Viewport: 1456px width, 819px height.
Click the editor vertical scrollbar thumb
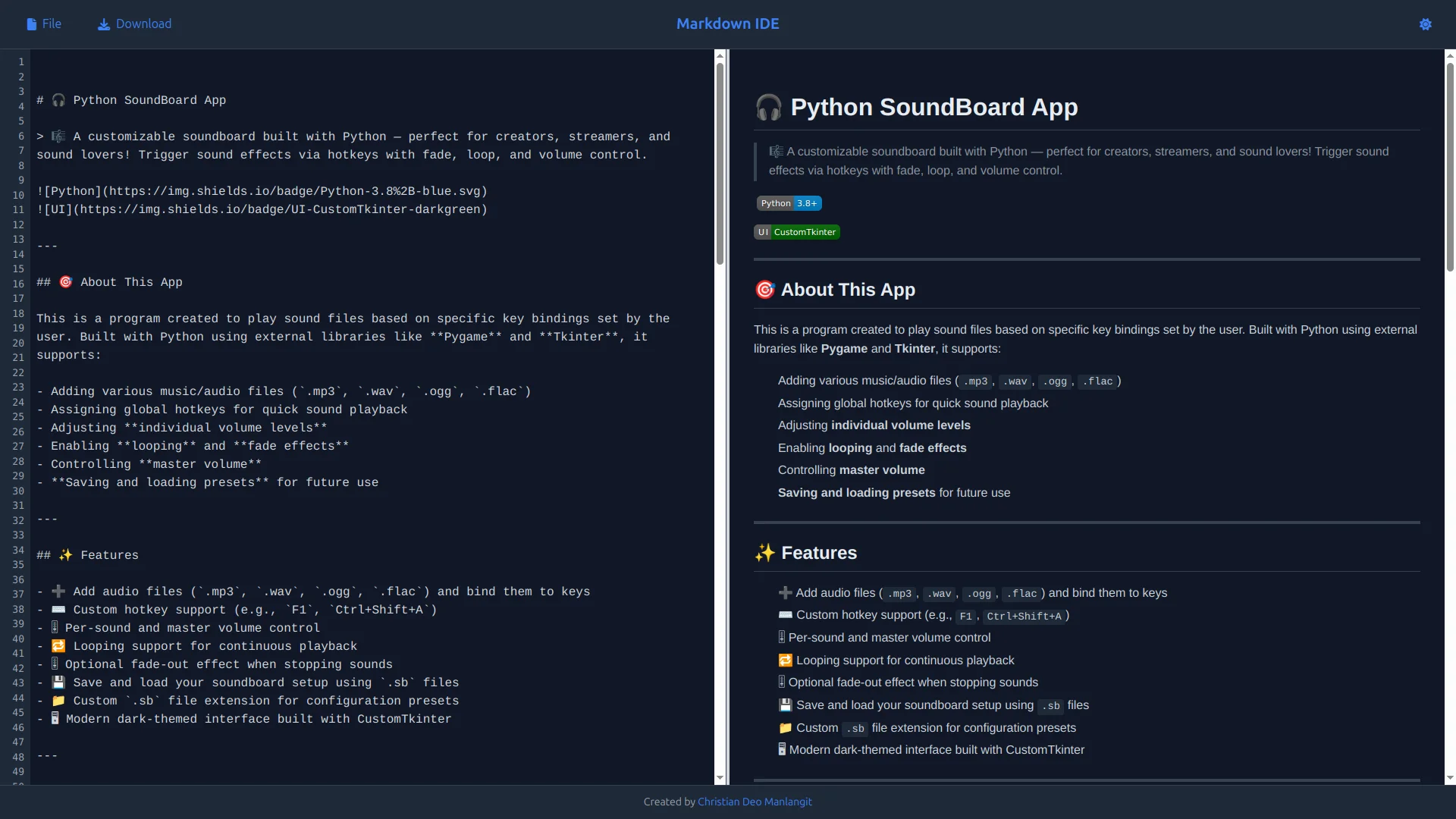720,163
